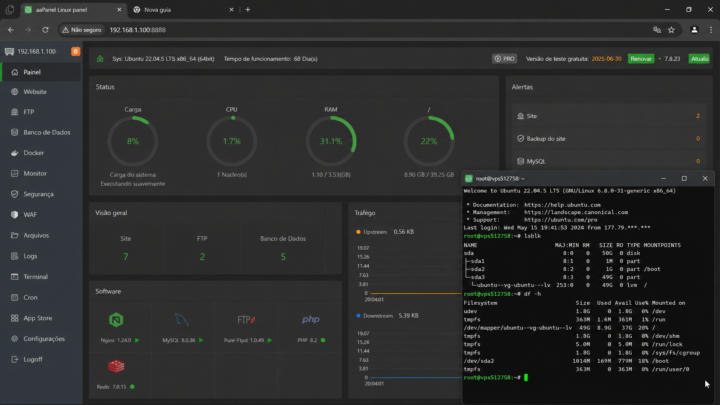Click the green status dot beside PHP 8.2
This screenshot has height=405, width=720.
tap(323, 340)
